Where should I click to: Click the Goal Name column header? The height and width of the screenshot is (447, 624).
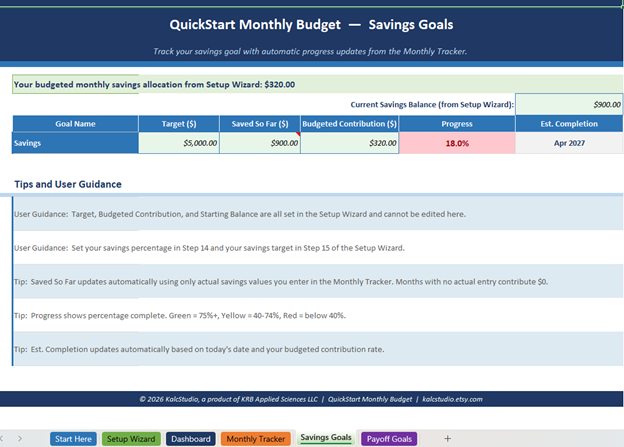pyautogui.click(x=75, y=124)
